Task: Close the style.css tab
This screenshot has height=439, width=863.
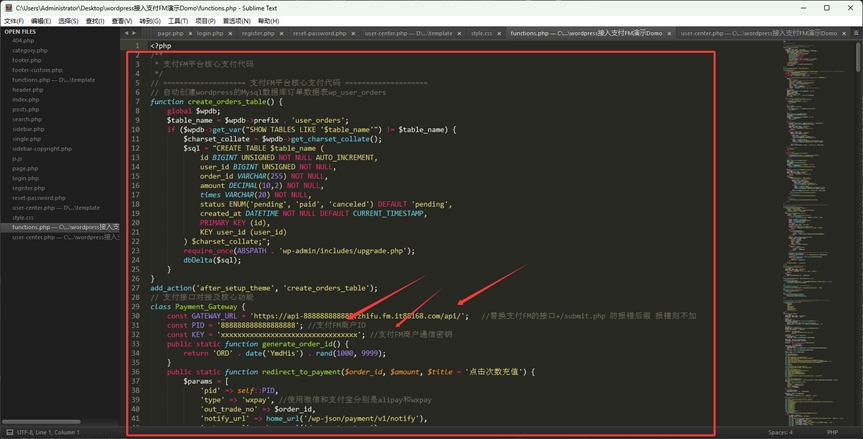Action: tap(499, 34)
